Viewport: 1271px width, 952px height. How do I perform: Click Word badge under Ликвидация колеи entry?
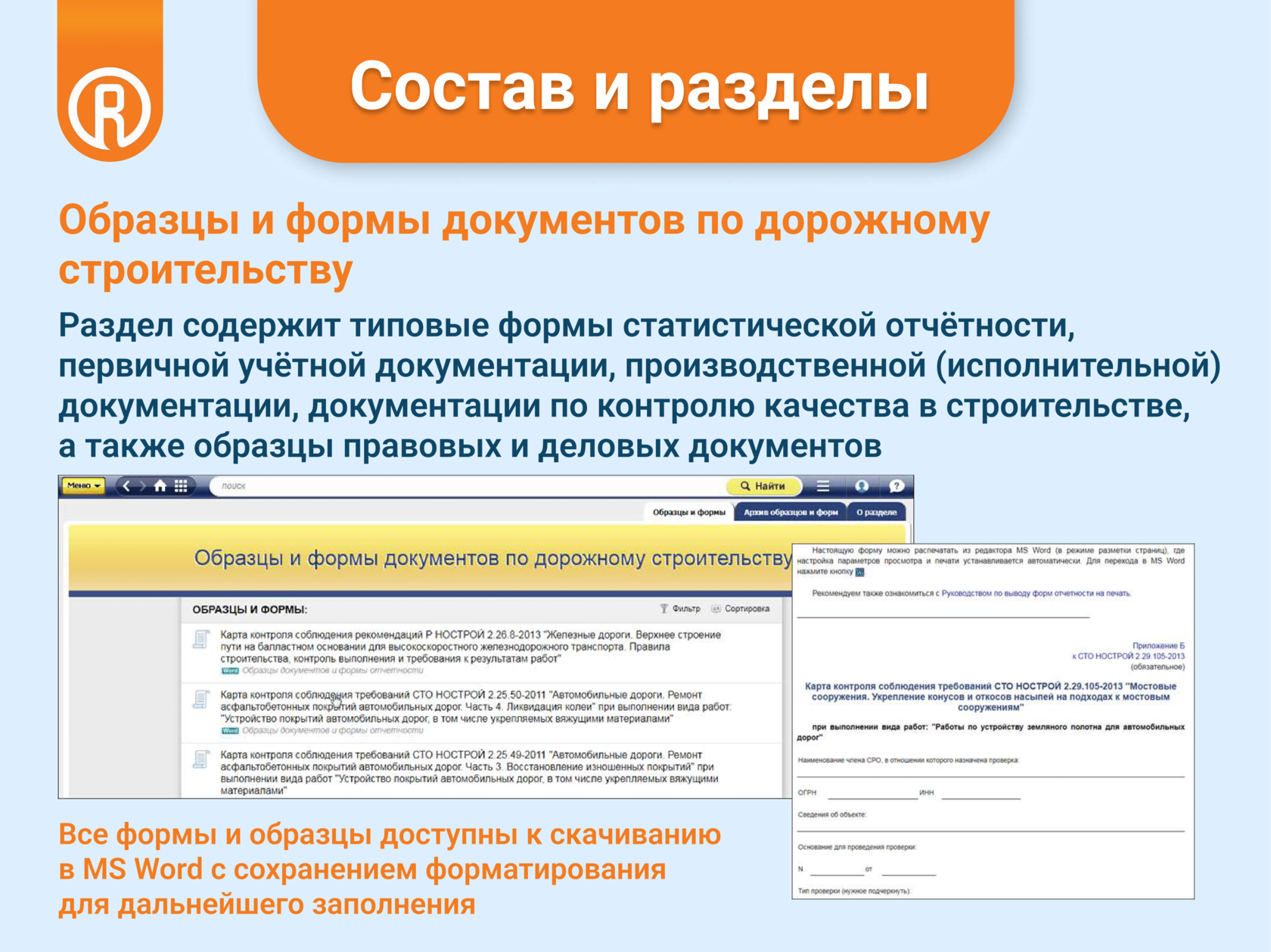(229, 731)
